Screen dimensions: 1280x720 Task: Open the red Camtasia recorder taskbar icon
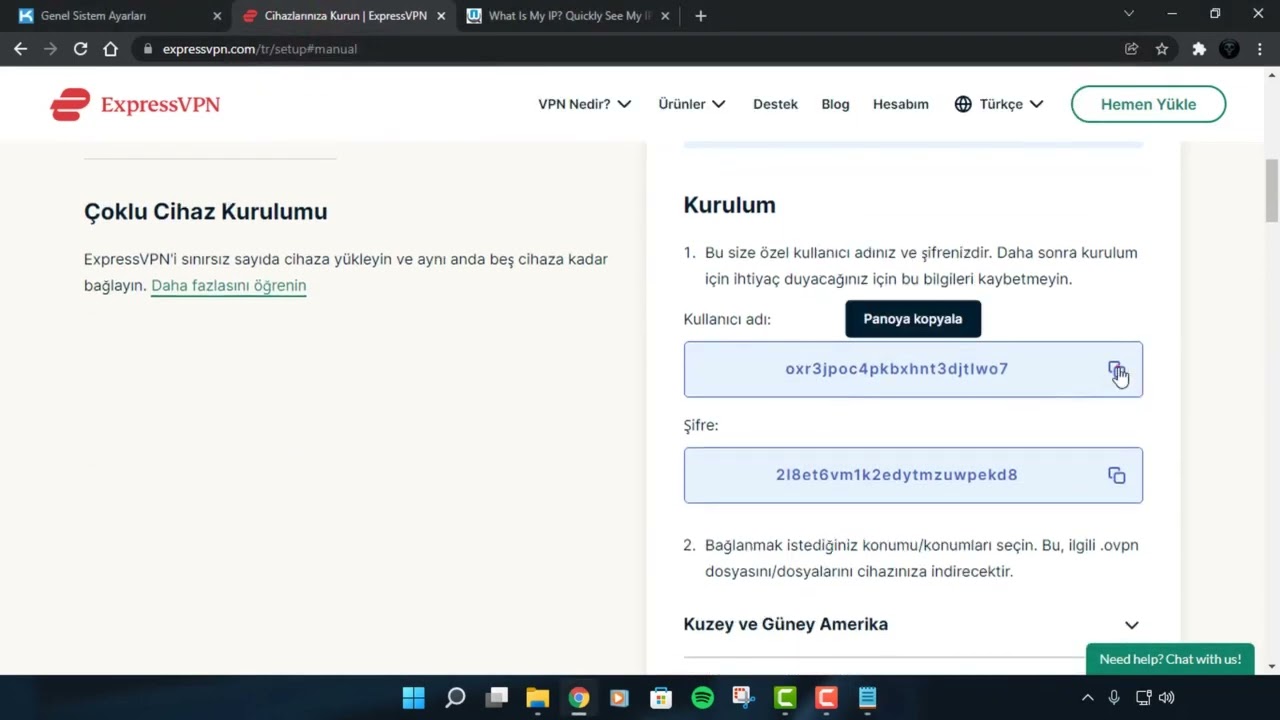pyautogui.click(x=826, y=698)
